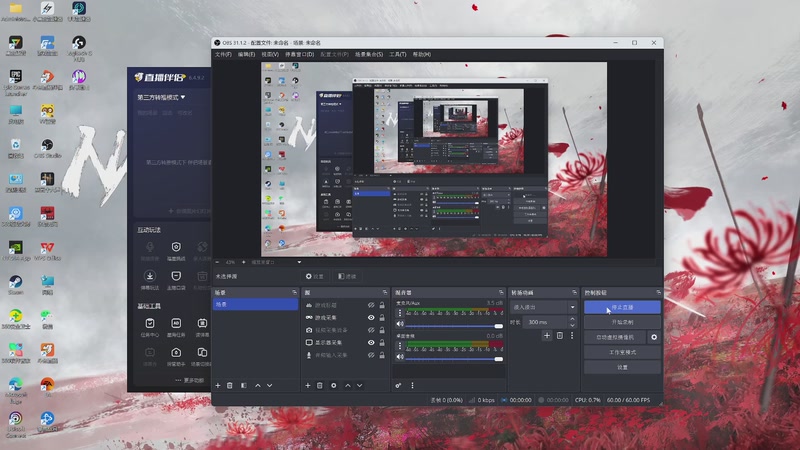The image size is (800, 450).
Task: Open scene filters icon in Scenes toolbar
Action: point(244,386)
